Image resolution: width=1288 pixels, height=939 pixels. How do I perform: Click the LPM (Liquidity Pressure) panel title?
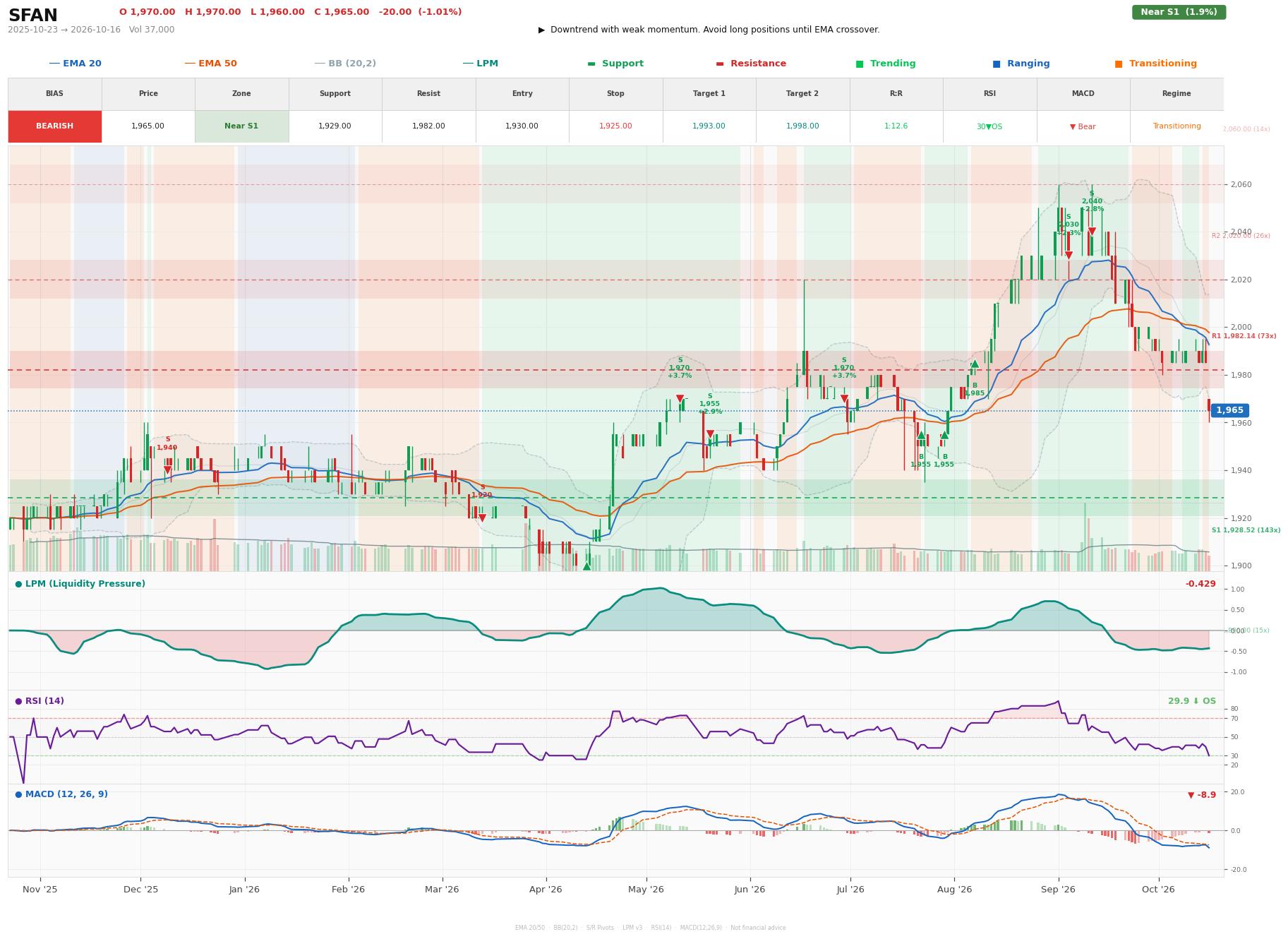(x=80, y=584)
